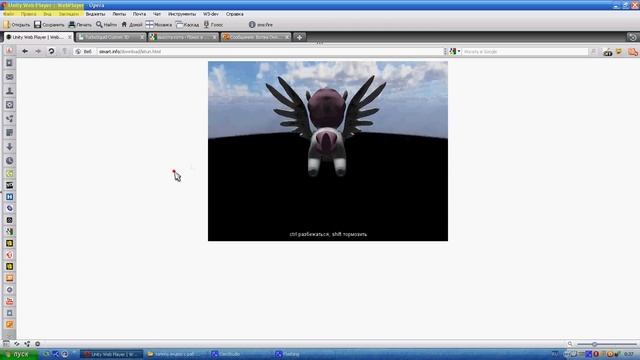Activate the Voice microphone button
640x360 pixels.
213,25
